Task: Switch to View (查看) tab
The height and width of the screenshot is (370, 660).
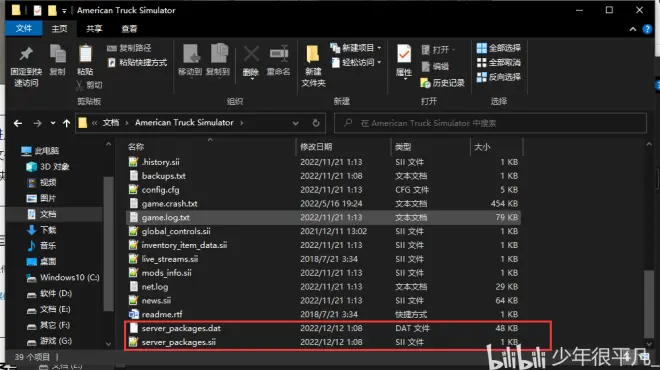Action: click(x=129, y=29)
